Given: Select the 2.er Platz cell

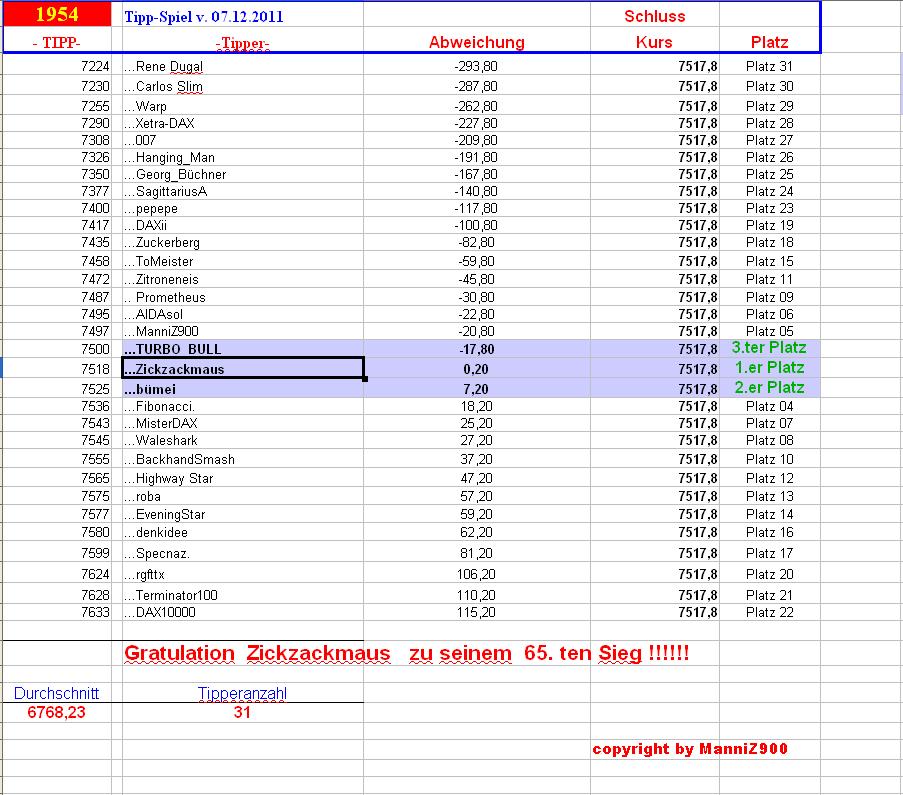Looking at the screenshot, I should click(x=769, y=388).
